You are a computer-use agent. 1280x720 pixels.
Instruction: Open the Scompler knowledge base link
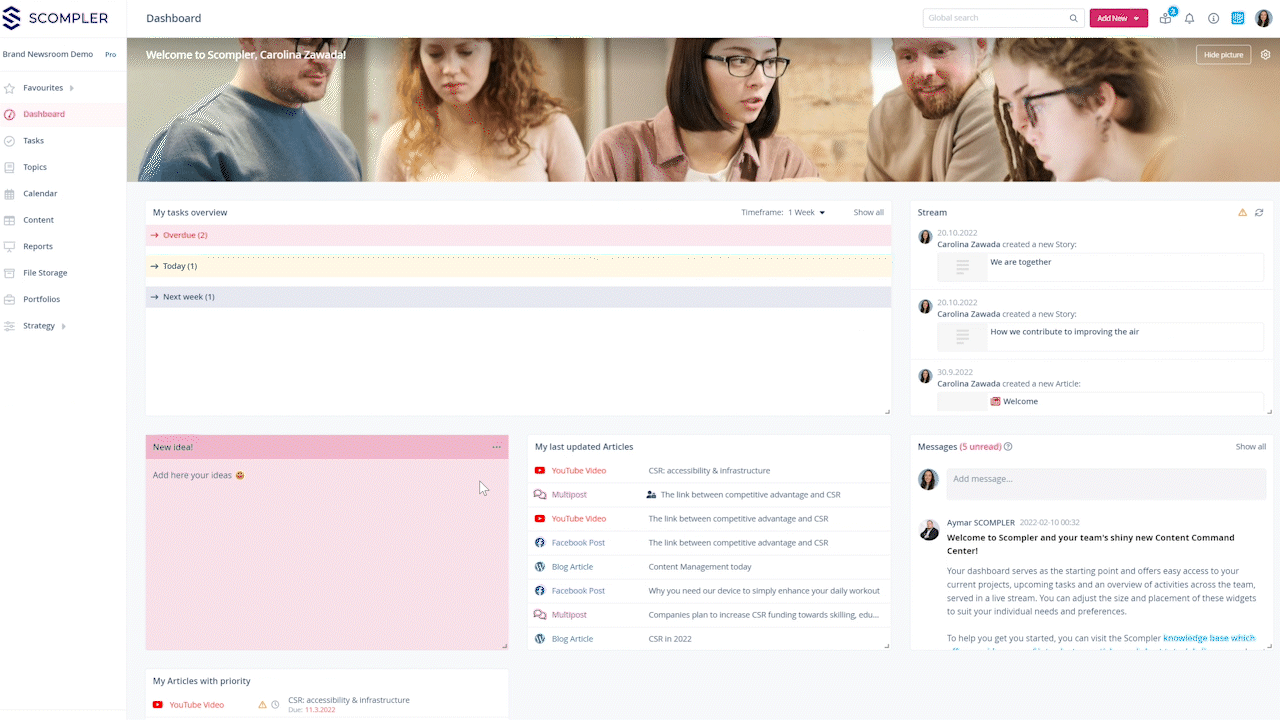pyautogui.click(x=1208, y=638)
